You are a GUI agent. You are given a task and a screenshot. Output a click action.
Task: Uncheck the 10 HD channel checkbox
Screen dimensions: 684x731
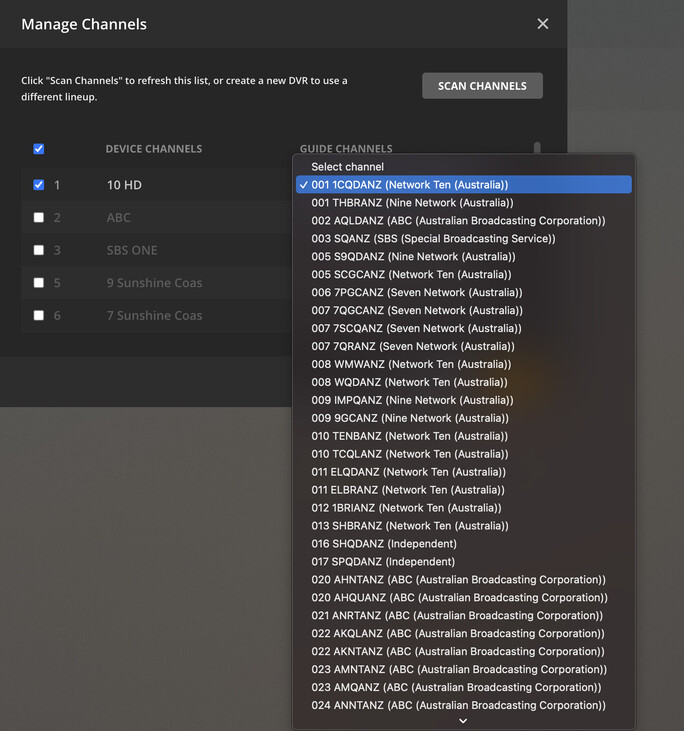[x=39, y=185]
